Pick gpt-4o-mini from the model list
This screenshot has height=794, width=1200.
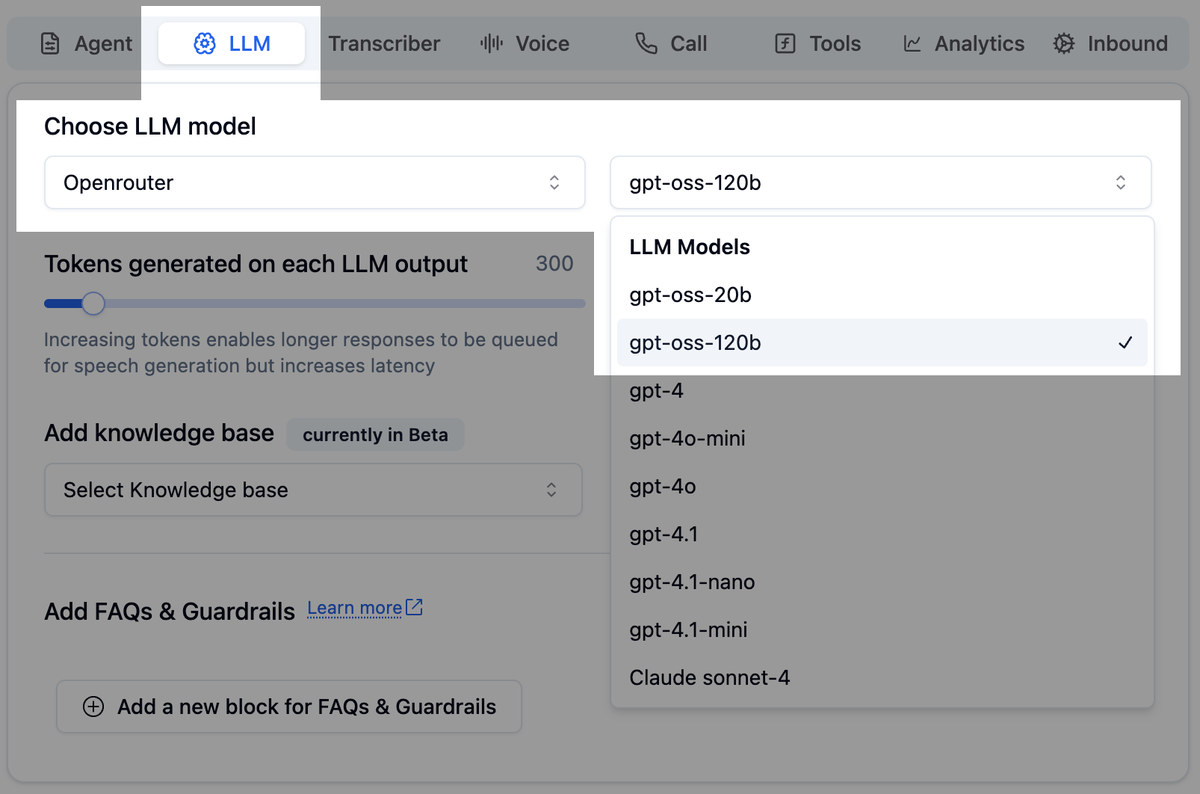click(882, 438)
